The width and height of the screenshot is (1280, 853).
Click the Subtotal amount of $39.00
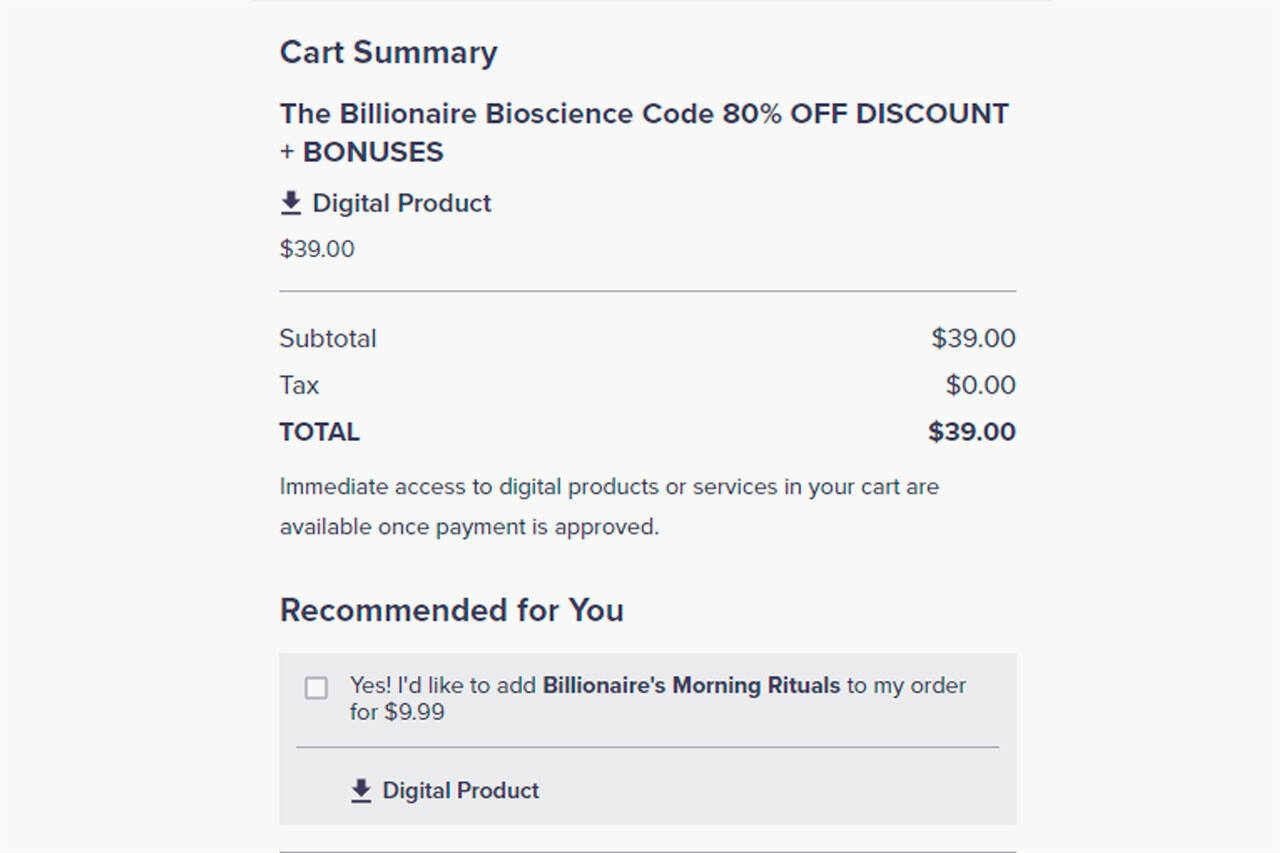973,339
